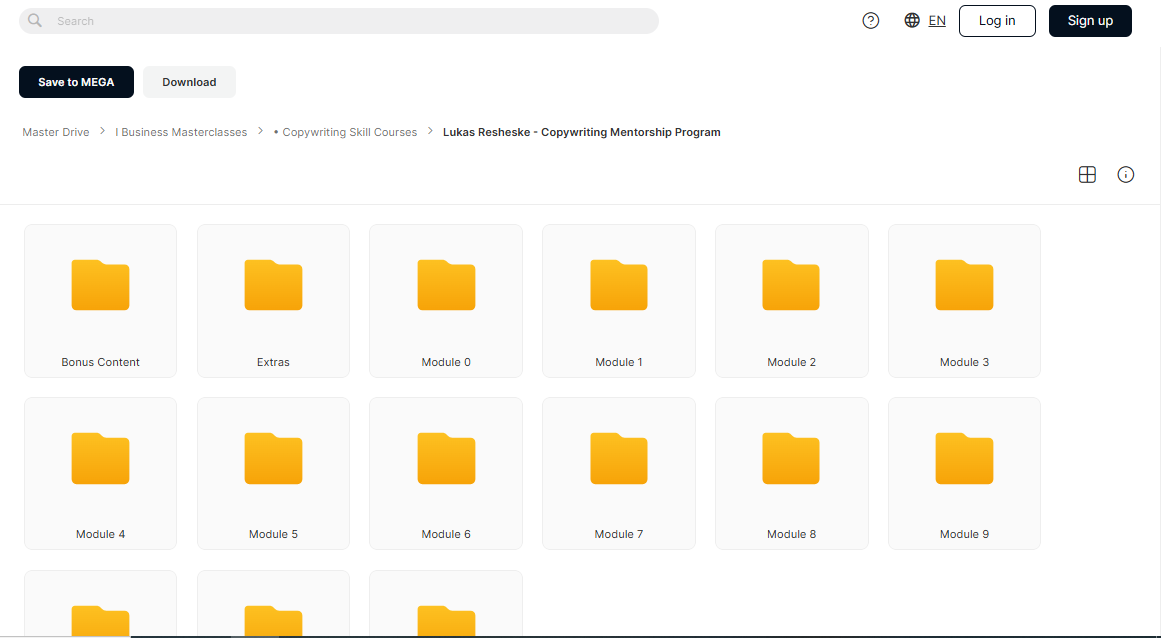This screenshot has width=1161, height=638.
Task: Select the Module 8 label
Action: 792,534
